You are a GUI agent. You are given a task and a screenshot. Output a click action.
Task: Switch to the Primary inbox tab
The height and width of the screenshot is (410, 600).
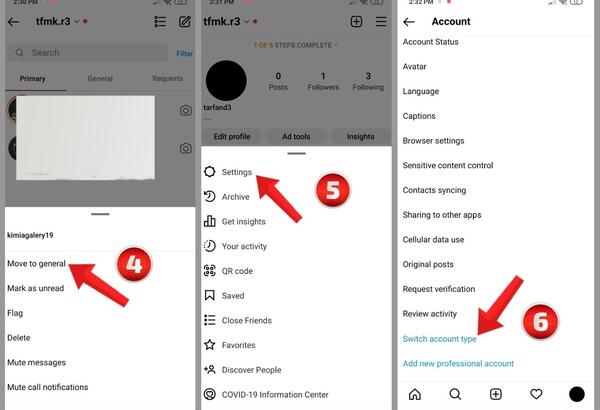click(x=33, y=78)
